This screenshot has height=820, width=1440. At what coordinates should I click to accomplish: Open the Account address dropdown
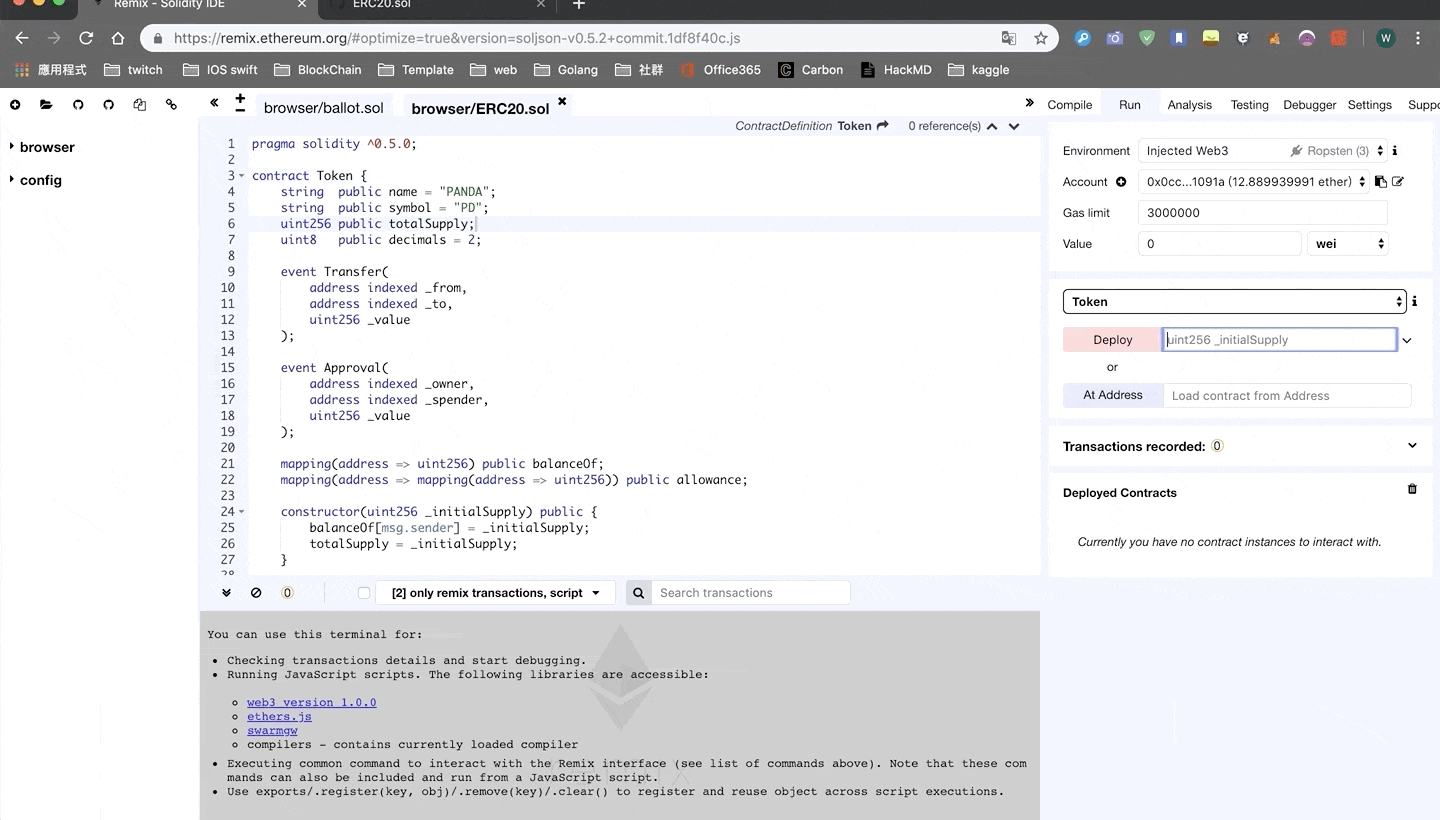[x=1254, y=182]
